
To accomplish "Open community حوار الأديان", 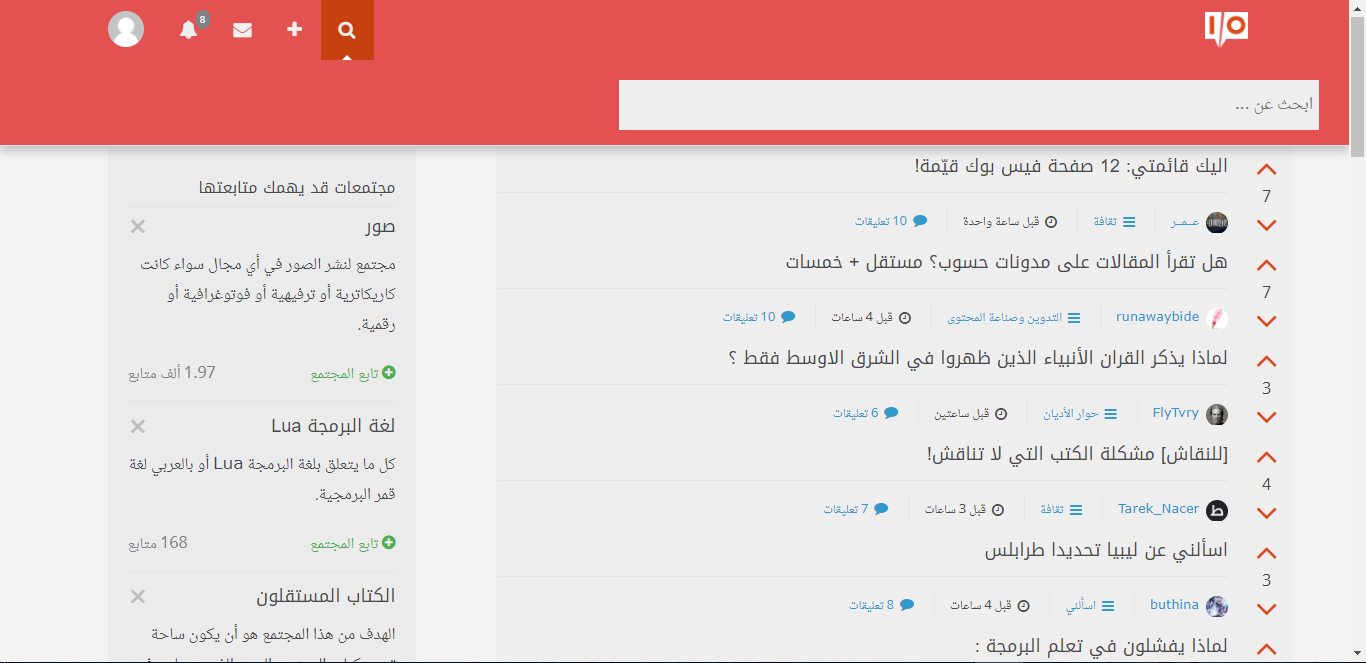I will point(1081,413).
